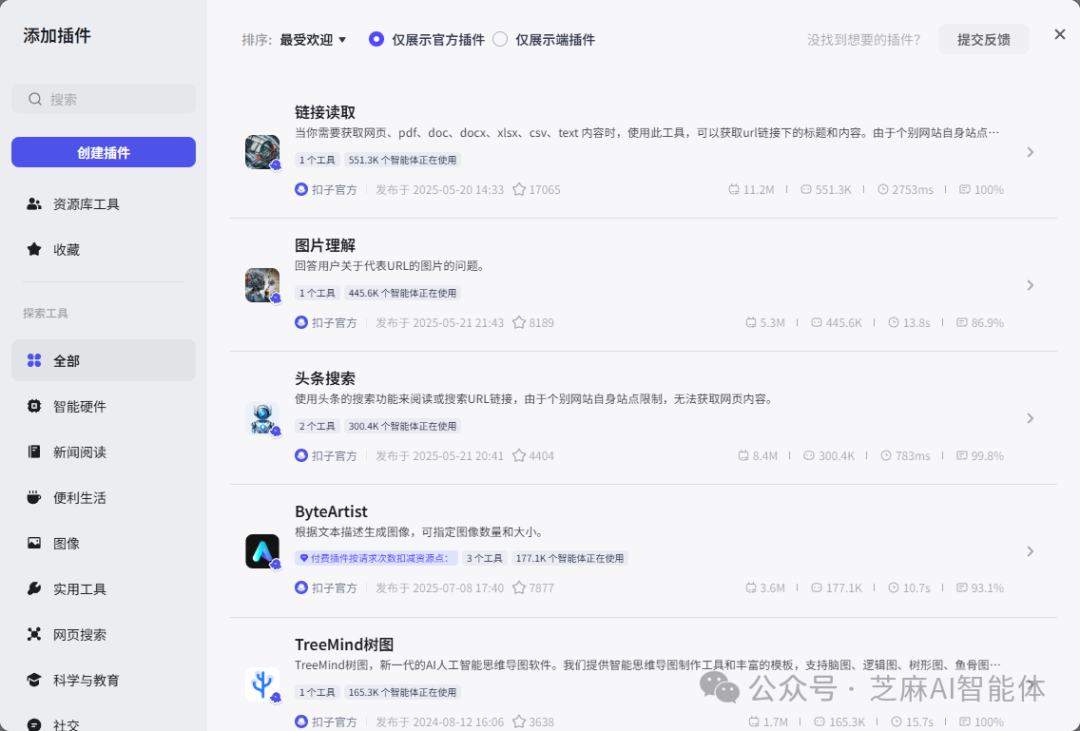Image resolution: width=1080 pixels, height=731 pixels.
Task: Click the 科学与教育 graduation cap icon
Action: point(34,679)
